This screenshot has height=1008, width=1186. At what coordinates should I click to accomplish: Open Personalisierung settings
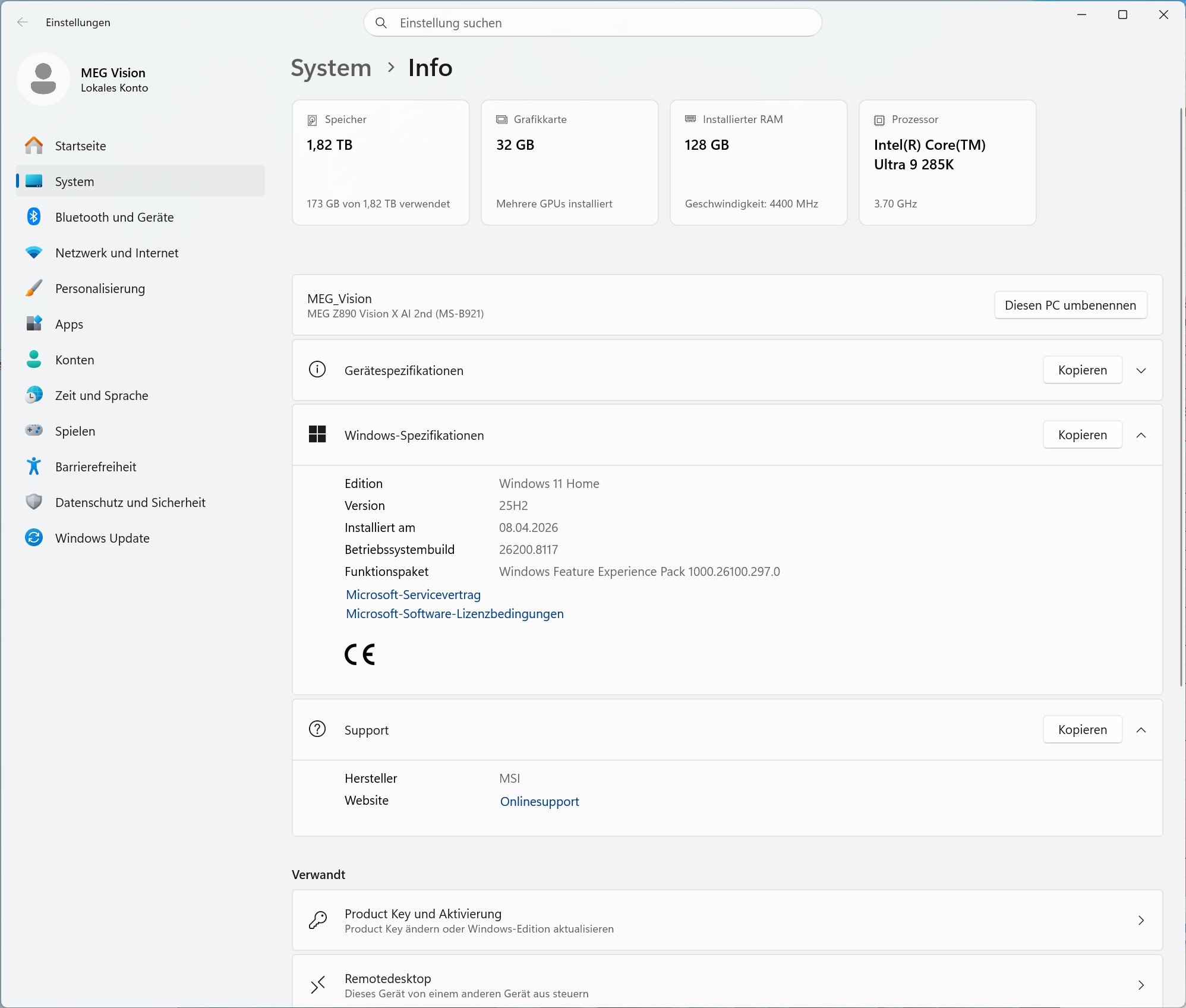[x=140, y=288]
